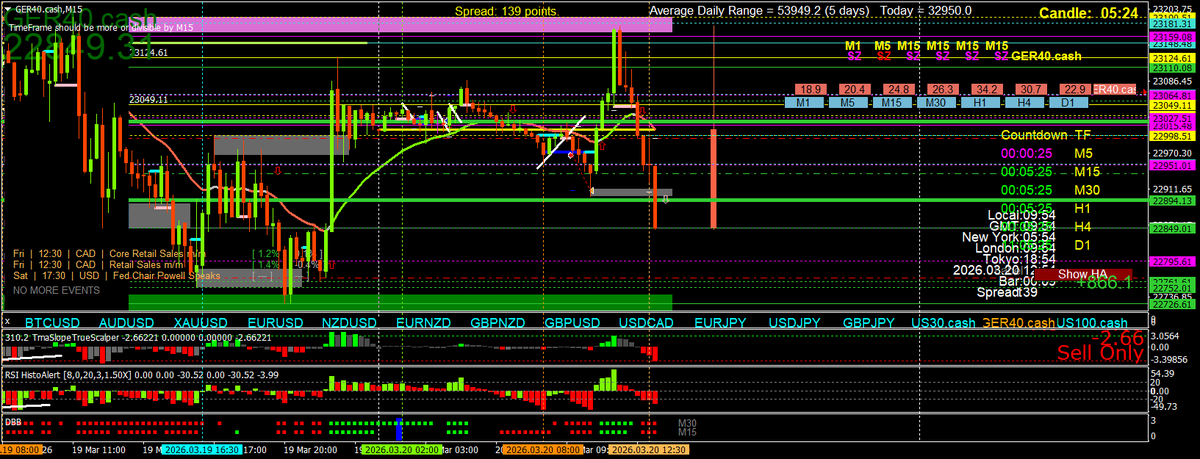Open GBPNZD from symbol list
The width and height of the screenshot is (1200, 459).
499,323
